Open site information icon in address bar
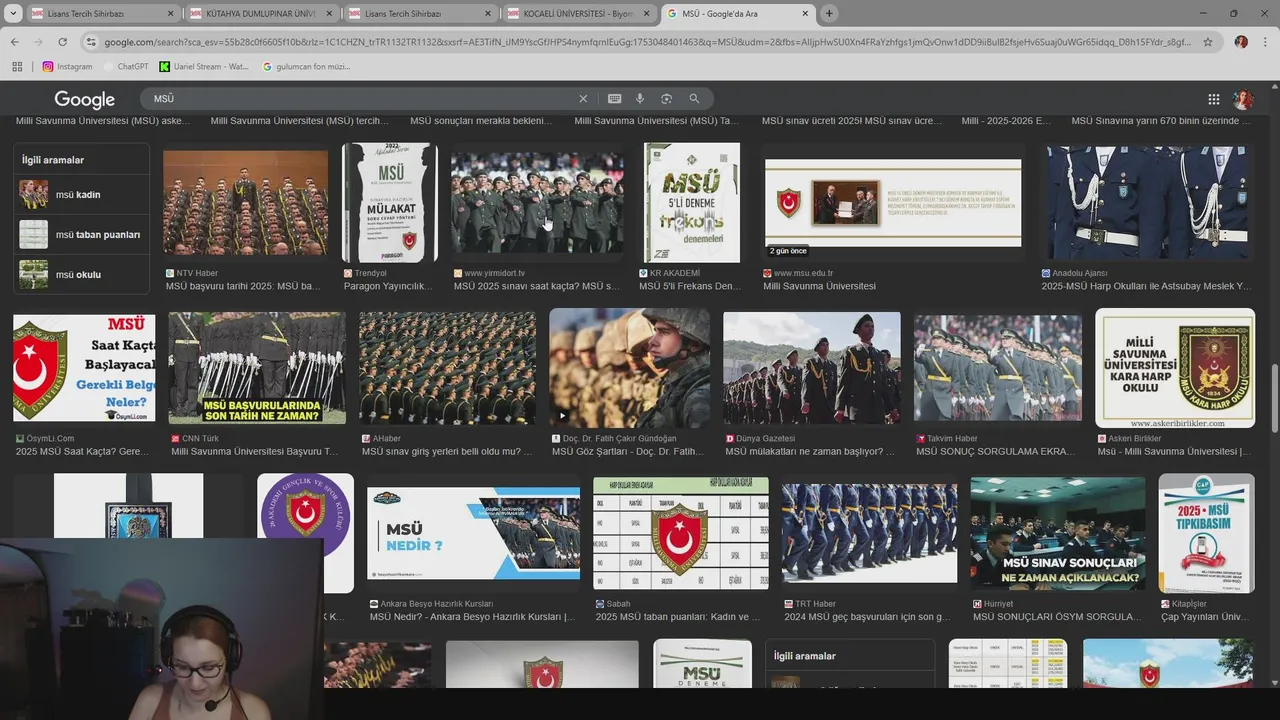 pos(91,42)
